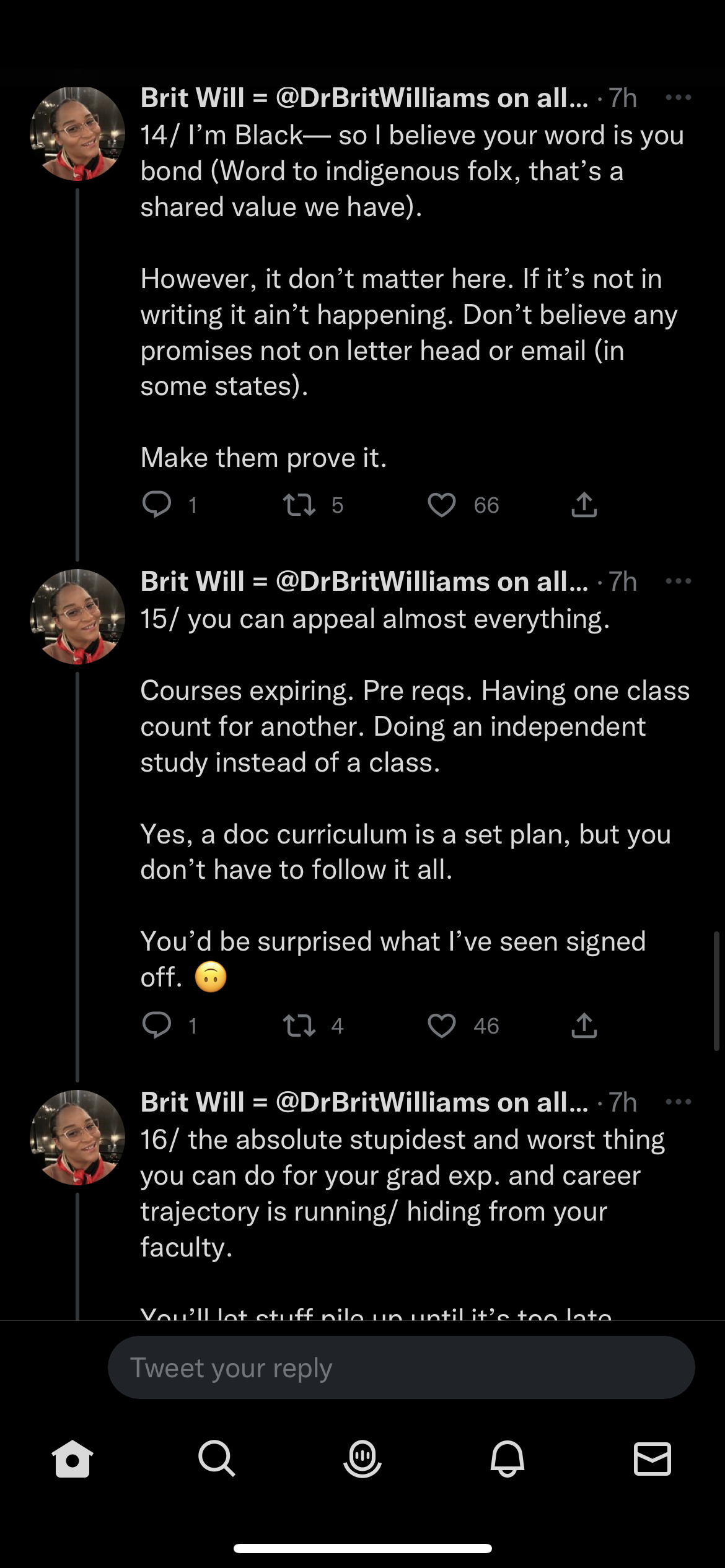725x1568 pixels.
Task: Tap the Tweet your reply field
Action: pos(401,1367)
